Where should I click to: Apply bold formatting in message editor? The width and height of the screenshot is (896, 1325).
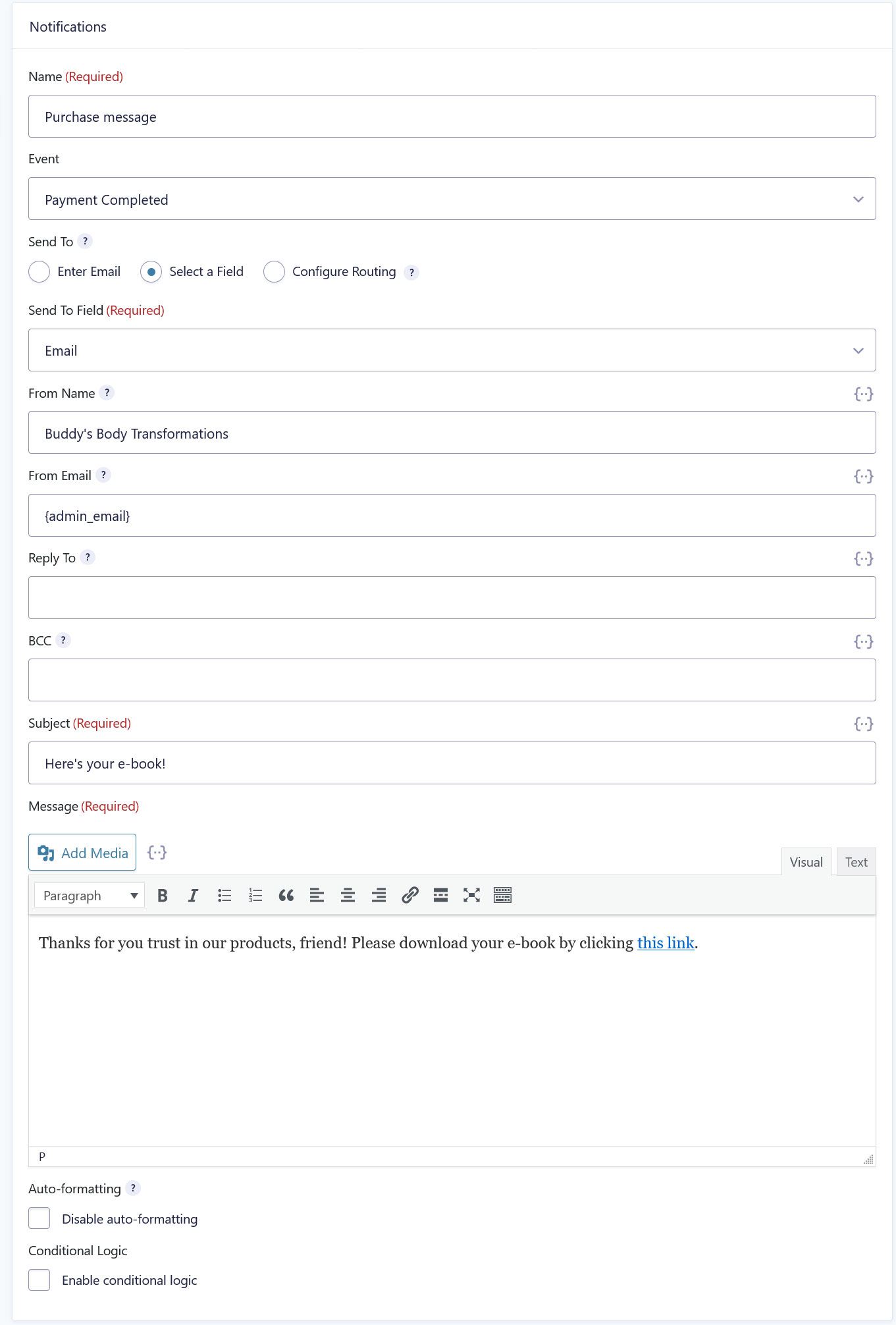[163, 895]
